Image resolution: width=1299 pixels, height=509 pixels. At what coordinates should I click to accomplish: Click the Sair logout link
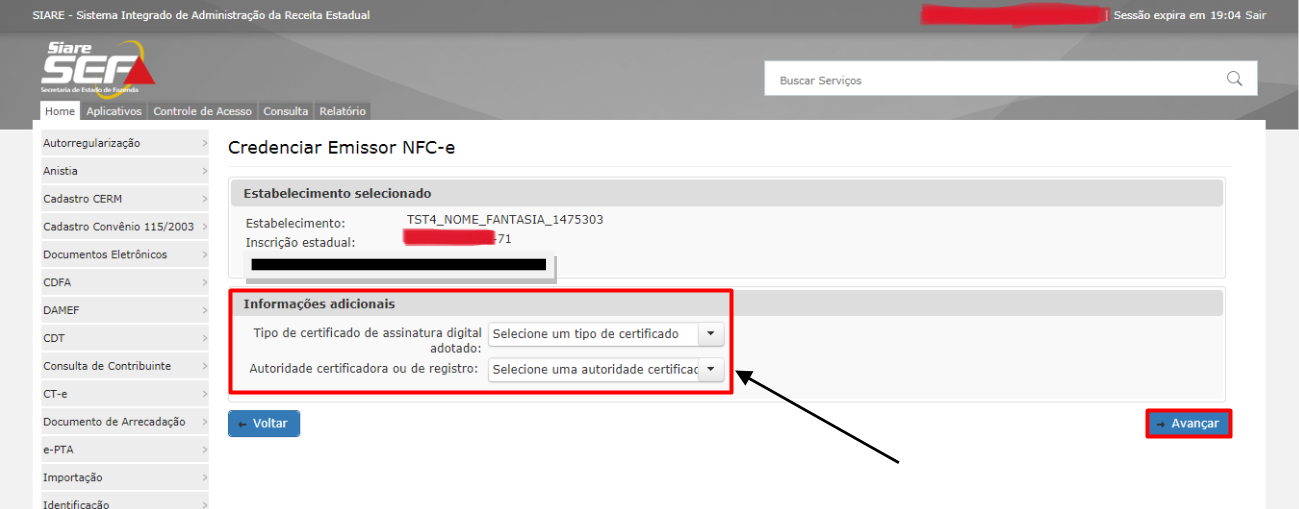point(1256,15)
